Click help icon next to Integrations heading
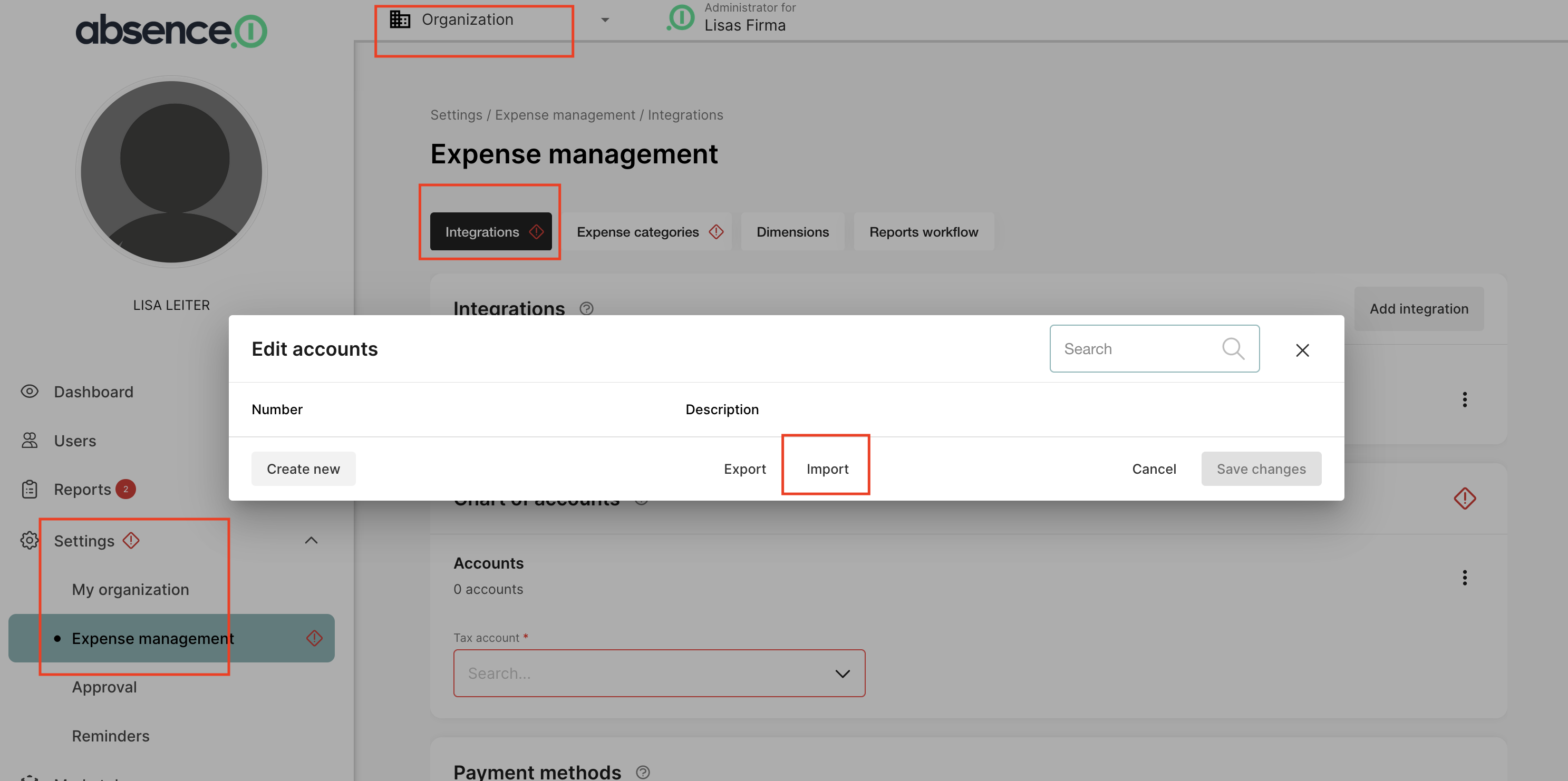Image resolution: width=1568 pixels, height=781 pixels. [x=586, y=308]
